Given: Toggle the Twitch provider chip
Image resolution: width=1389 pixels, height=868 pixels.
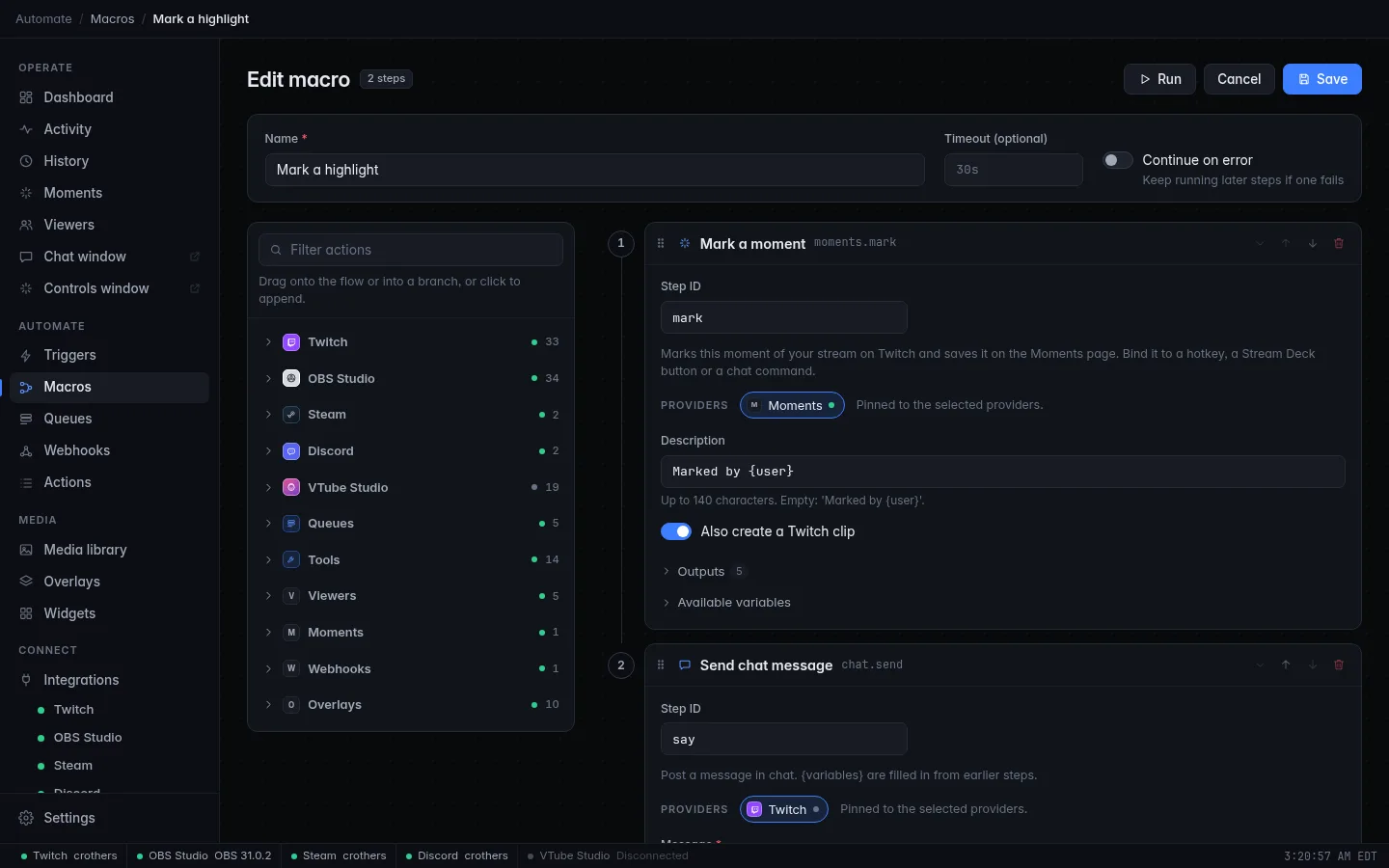Looking at the screenshot, I should coord(784,809).
